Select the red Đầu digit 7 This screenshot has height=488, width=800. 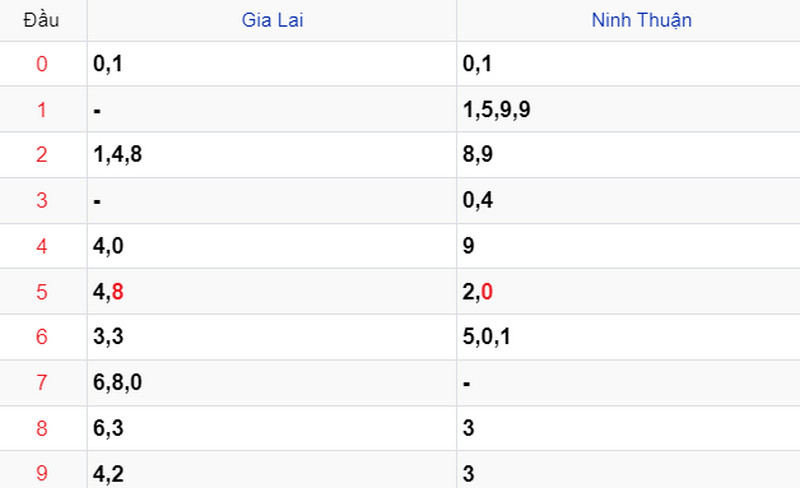tap(42, 382)
